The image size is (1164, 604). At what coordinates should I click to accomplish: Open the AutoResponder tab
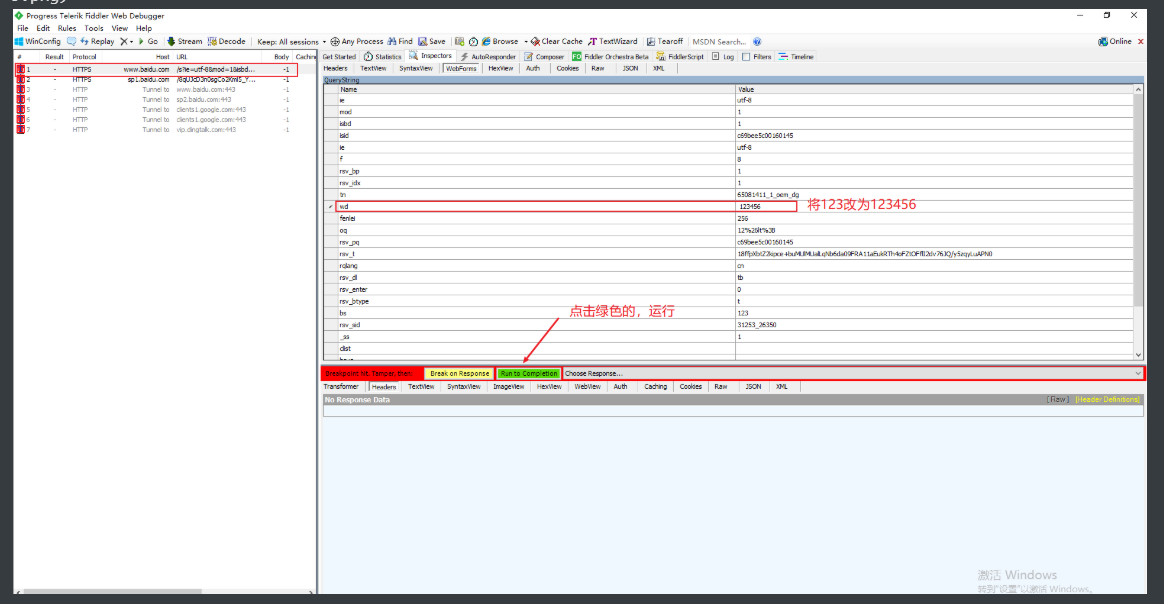(488, 56)
